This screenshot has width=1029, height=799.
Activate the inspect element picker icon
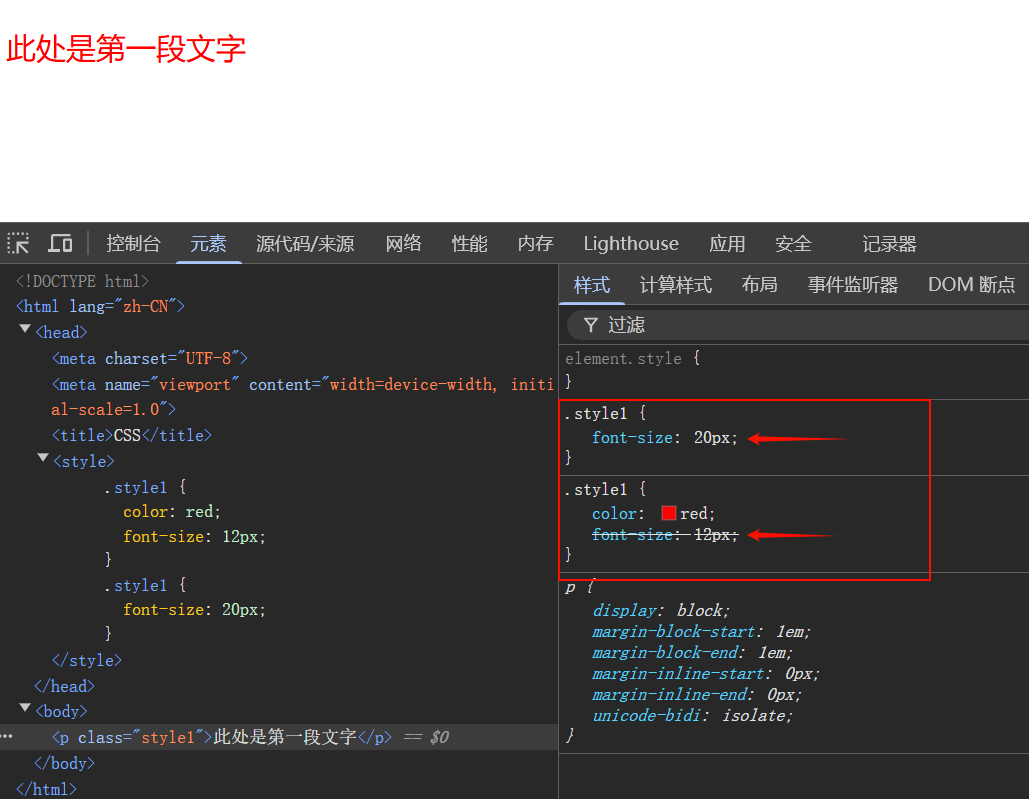[18, 243]
